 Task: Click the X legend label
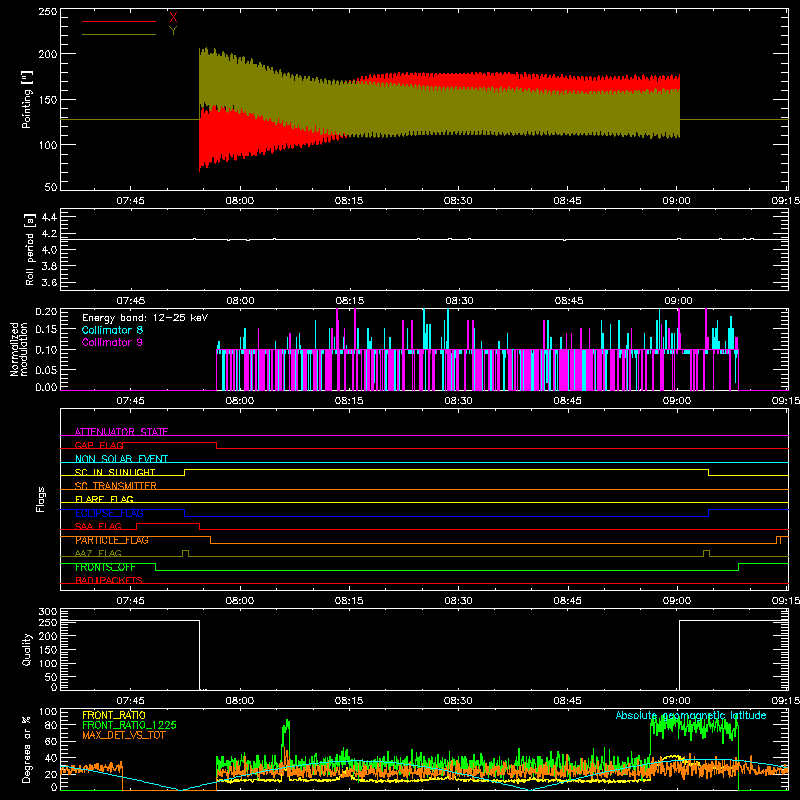point(173,17)
